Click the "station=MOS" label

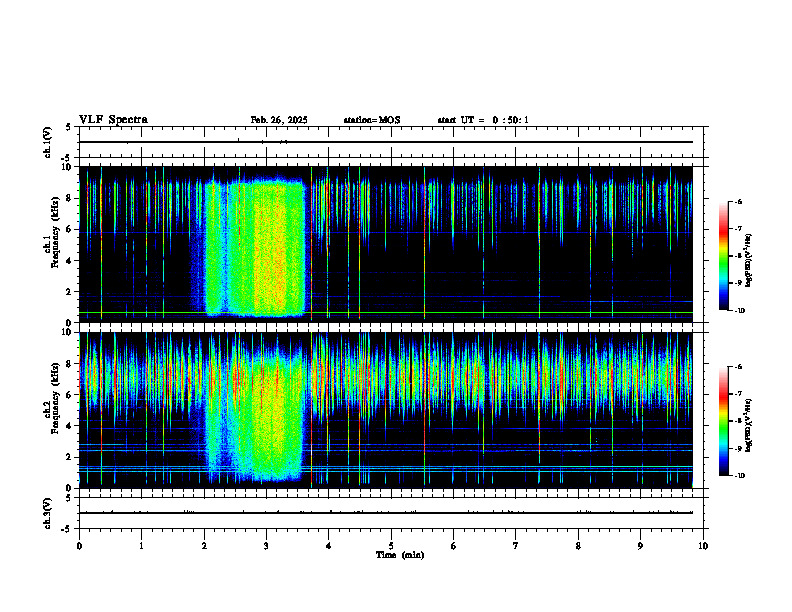[372, 120]
